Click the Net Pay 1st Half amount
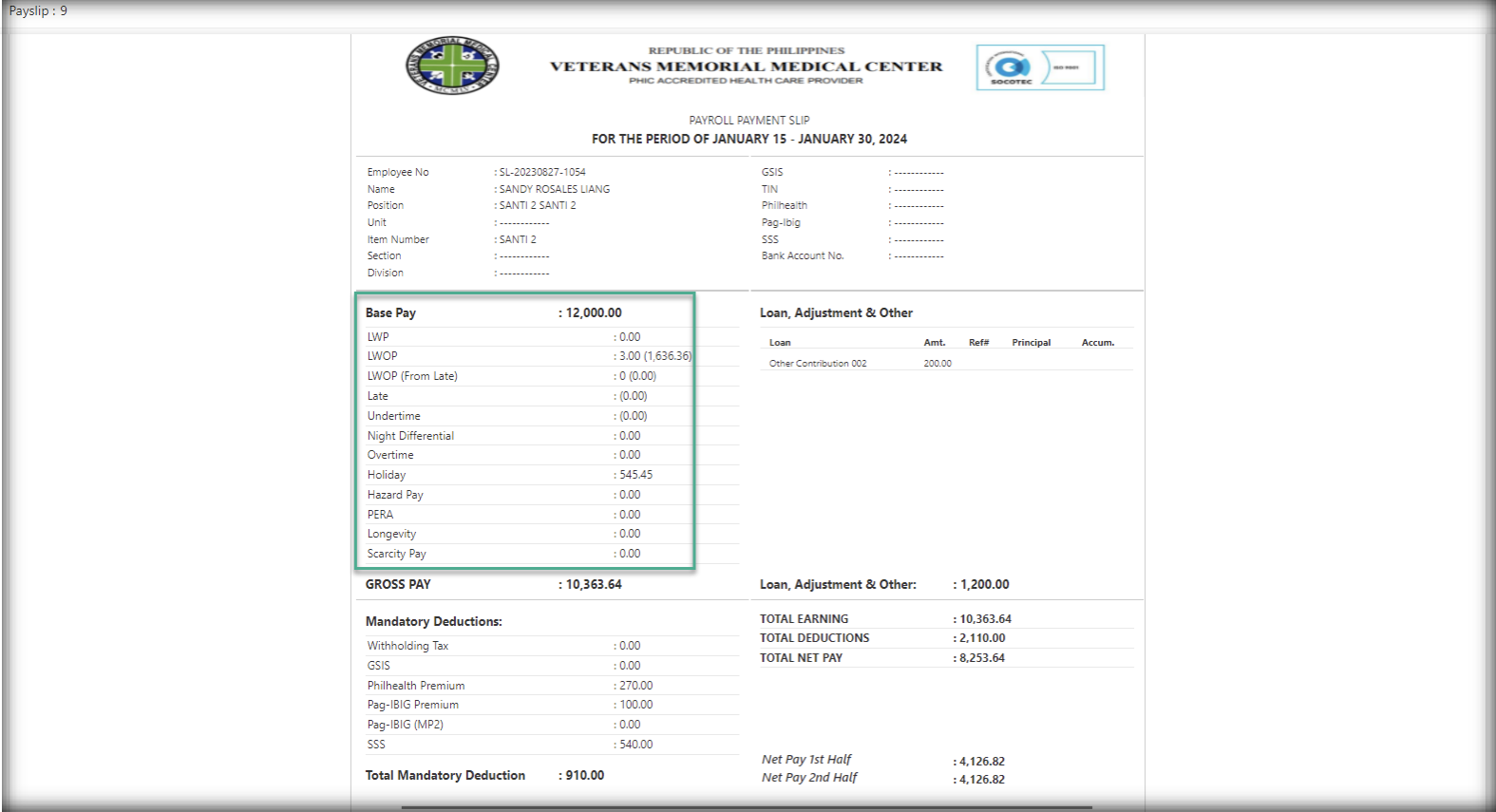Viewport: 1496px width, 812px height. point(981,762)
